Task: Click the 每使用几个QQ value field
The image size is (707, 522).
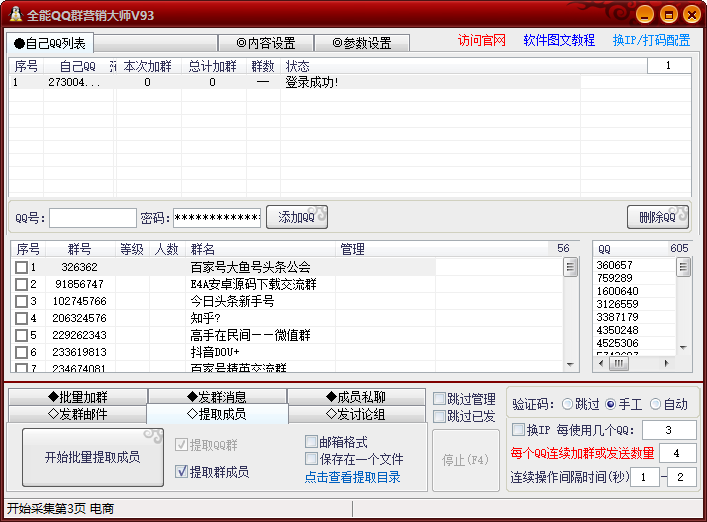Action: [669, 430]
